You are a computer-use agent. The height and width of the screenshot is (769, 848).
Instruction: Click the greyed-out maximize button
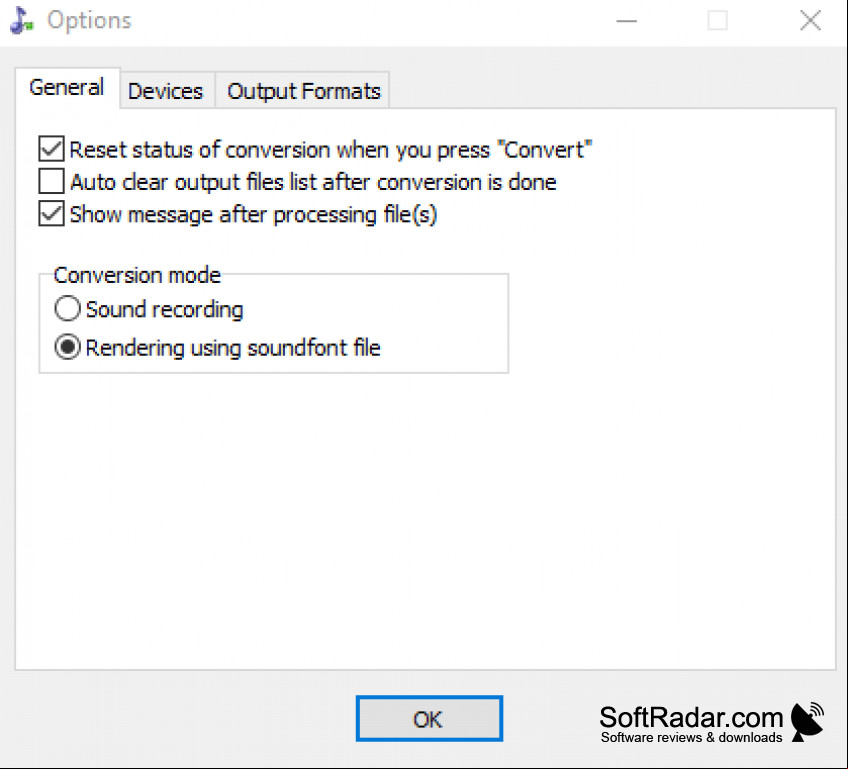click(718, 21)
